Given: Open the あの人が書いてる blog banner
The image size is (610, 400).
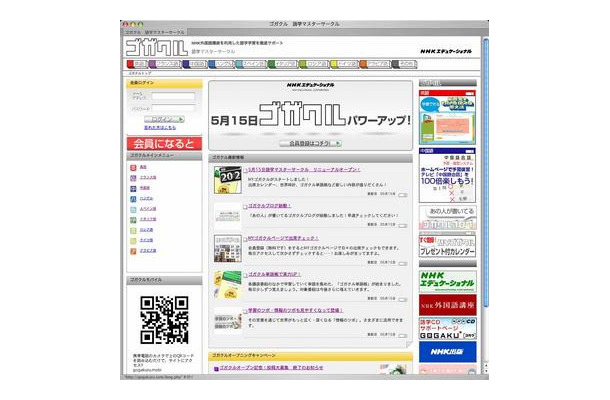Looking at the screenshot, I should click(x=447, y=218).
